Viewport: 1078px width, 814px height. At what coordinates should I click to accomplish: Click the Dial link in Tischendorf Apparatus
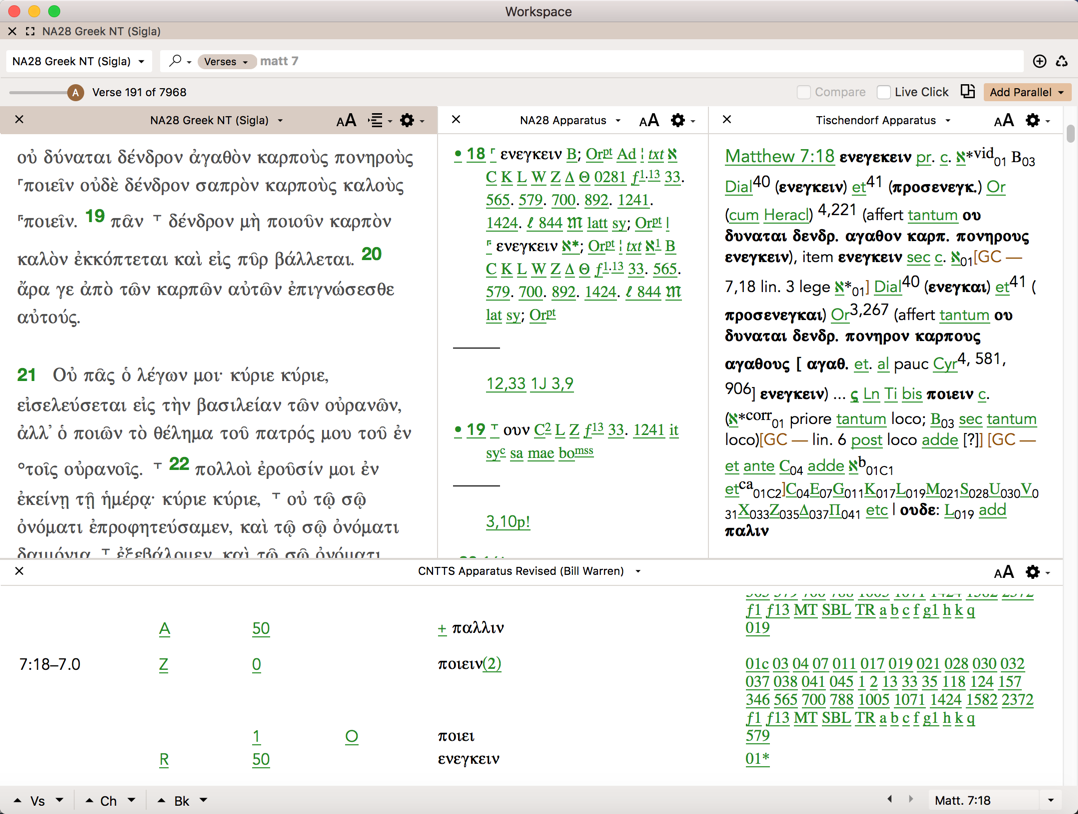(738, 187)
